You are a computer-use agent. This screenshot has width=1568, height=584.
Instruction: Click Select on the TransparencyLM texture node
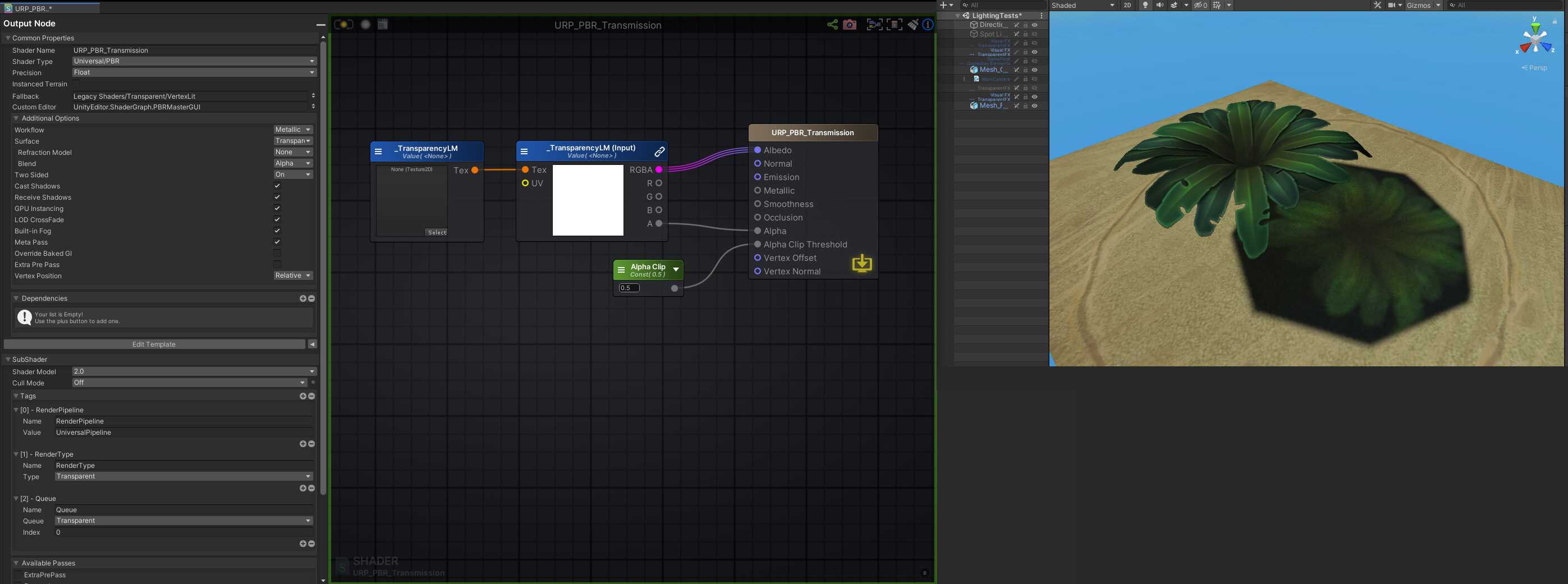click(437, 232)
